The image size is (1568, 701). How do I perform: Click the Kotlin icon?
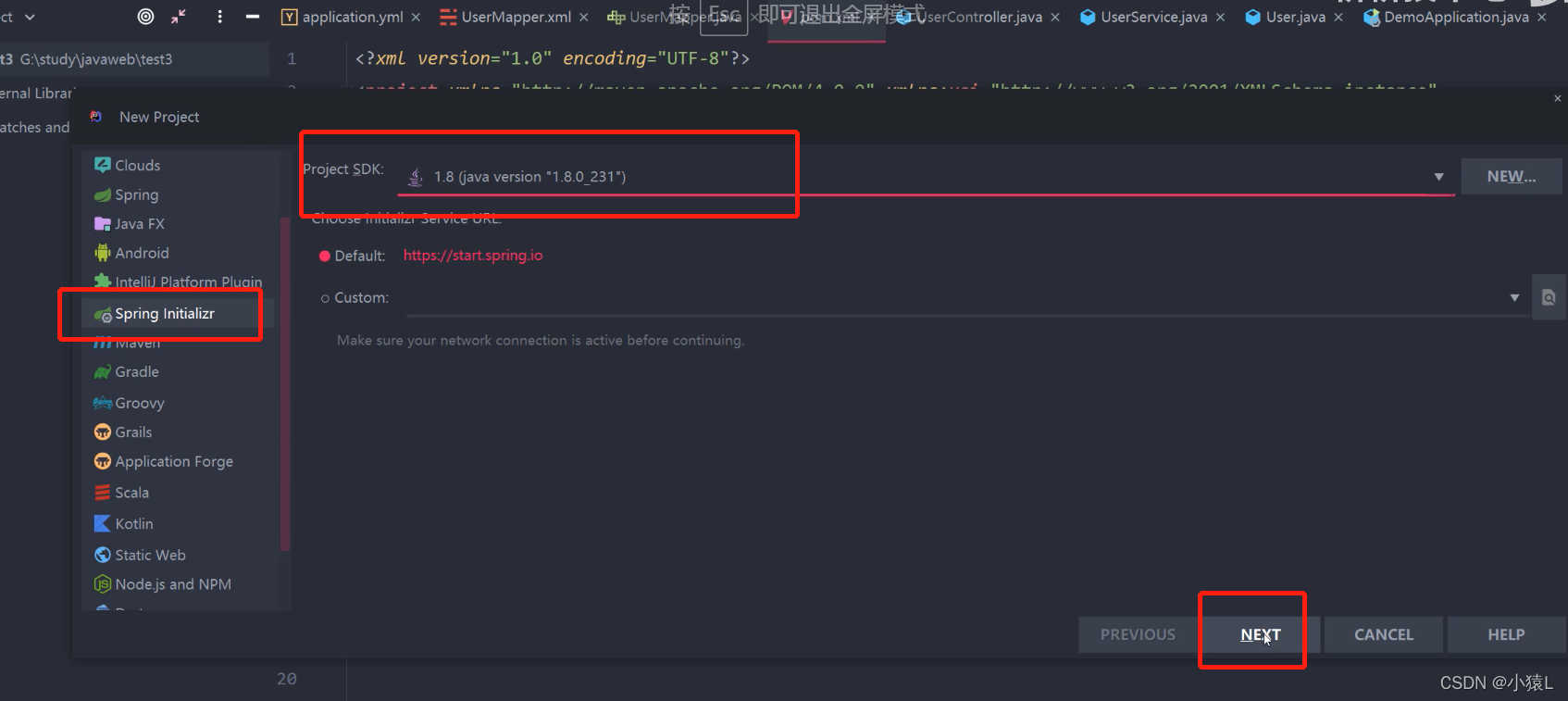(x=103, y=523)
